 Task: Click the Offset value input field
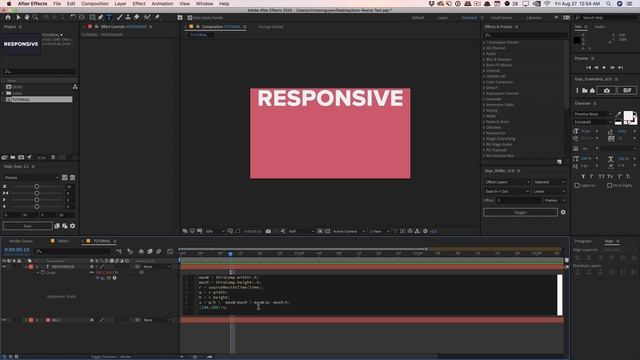[519, 200]
